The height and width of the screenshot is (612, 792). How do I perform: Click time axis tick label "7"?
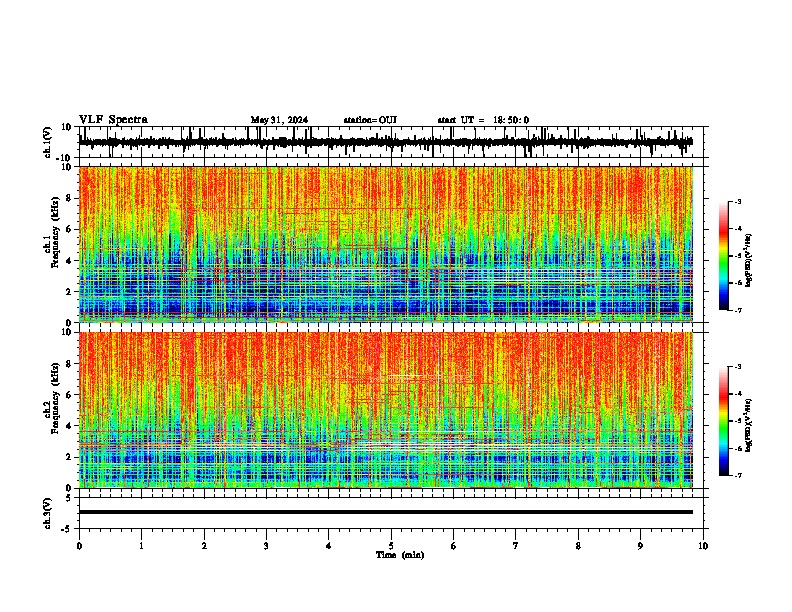516,546
